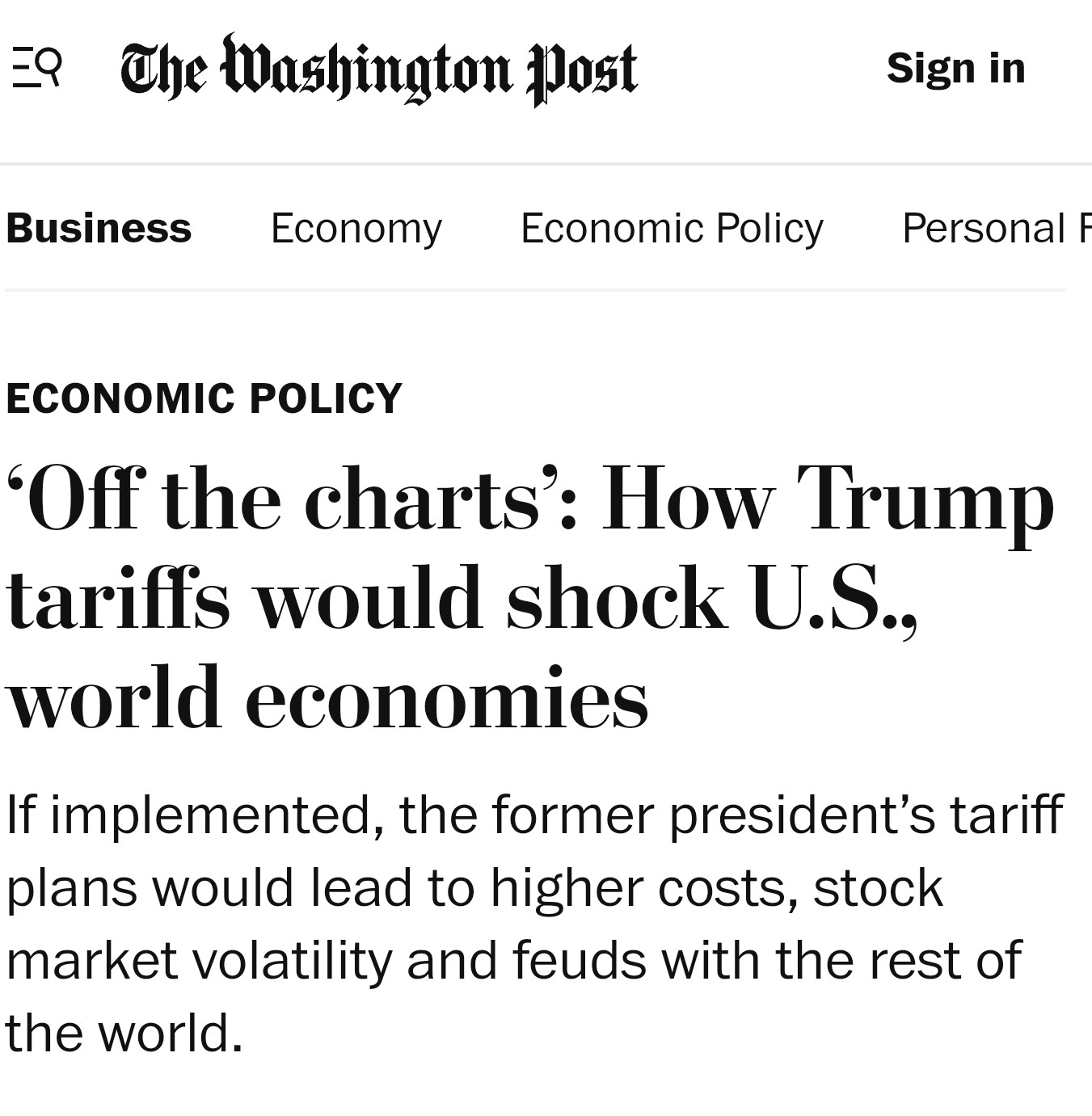Open the Business section tab
The height and width of the screenshot is (1116, 1092).
(x=99, y=228)
